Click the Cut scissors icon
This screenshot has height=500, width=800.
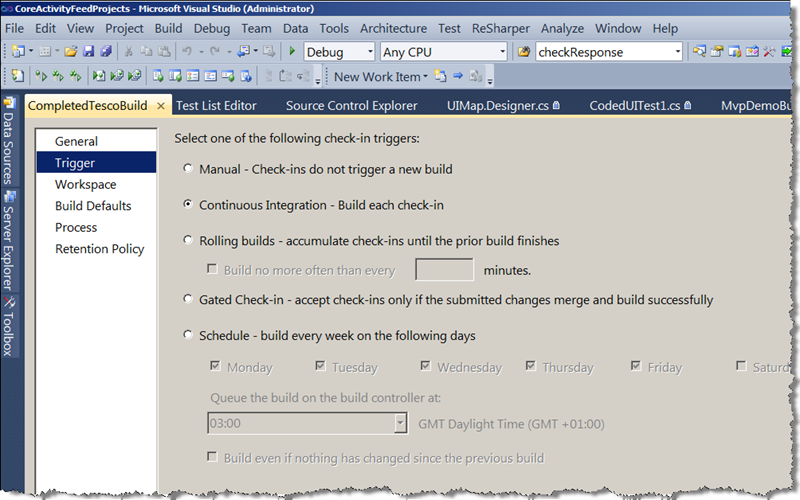[129, 51]
